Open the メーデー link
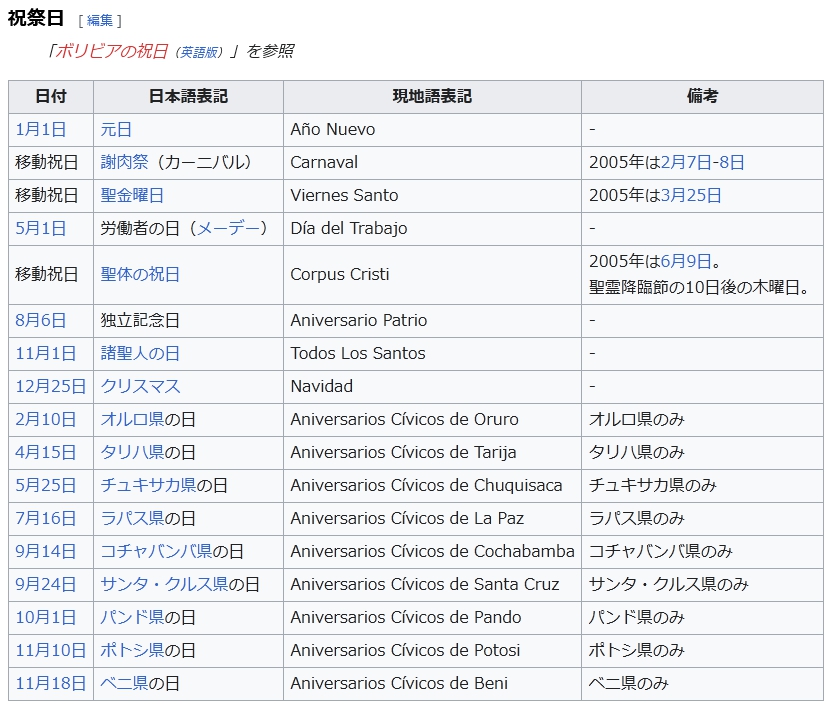Viewport: 832px width, 710px height. pos(230,228)
